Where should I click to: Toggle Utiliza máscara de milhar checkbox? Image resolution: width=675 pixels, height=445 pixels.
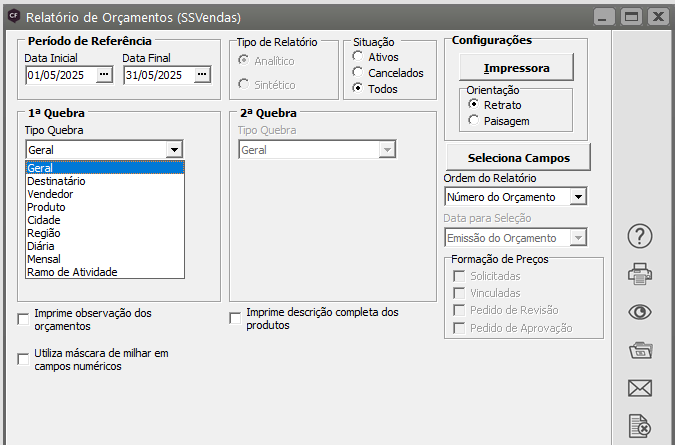pos(24,360)
